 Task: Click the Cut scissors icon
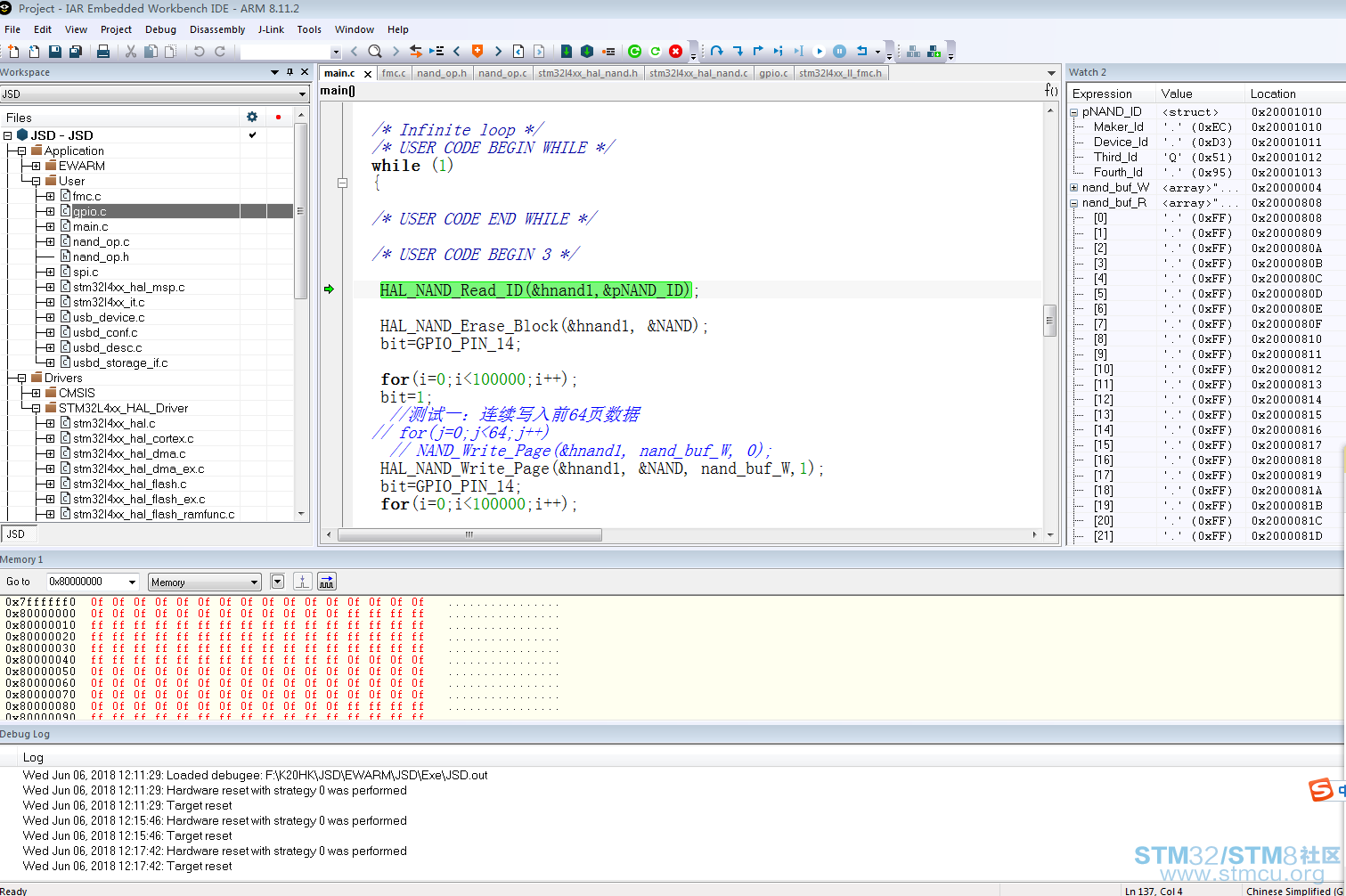130,52
